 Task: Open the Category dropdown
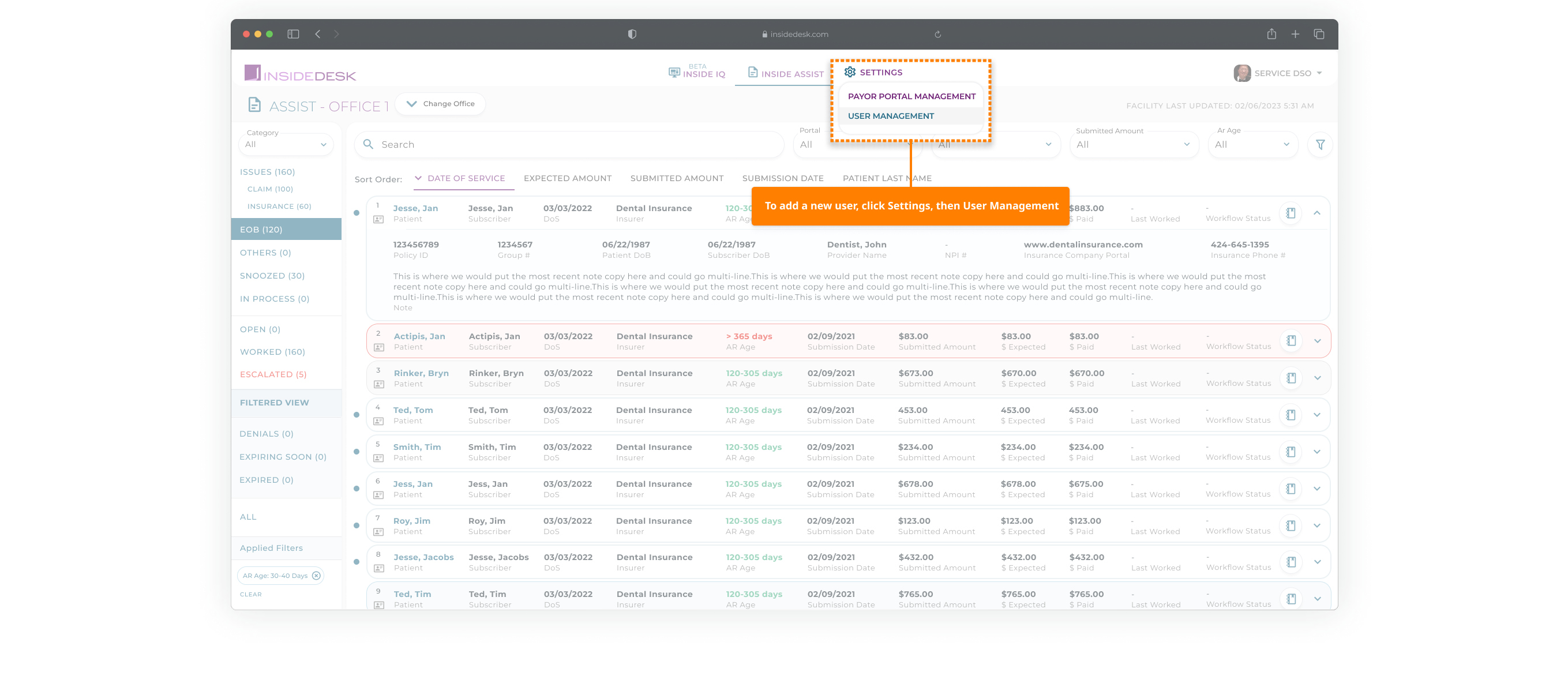[x=286, y=145]
